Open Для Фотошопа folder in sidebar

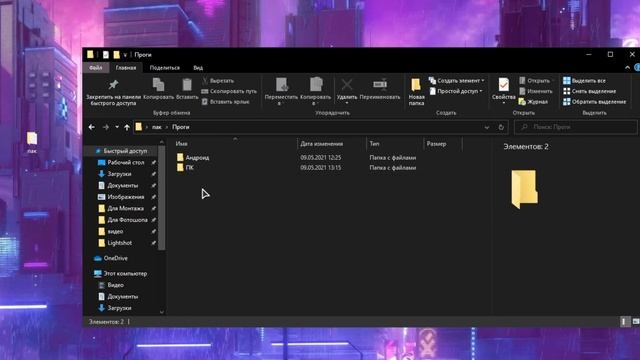(123, 220)
